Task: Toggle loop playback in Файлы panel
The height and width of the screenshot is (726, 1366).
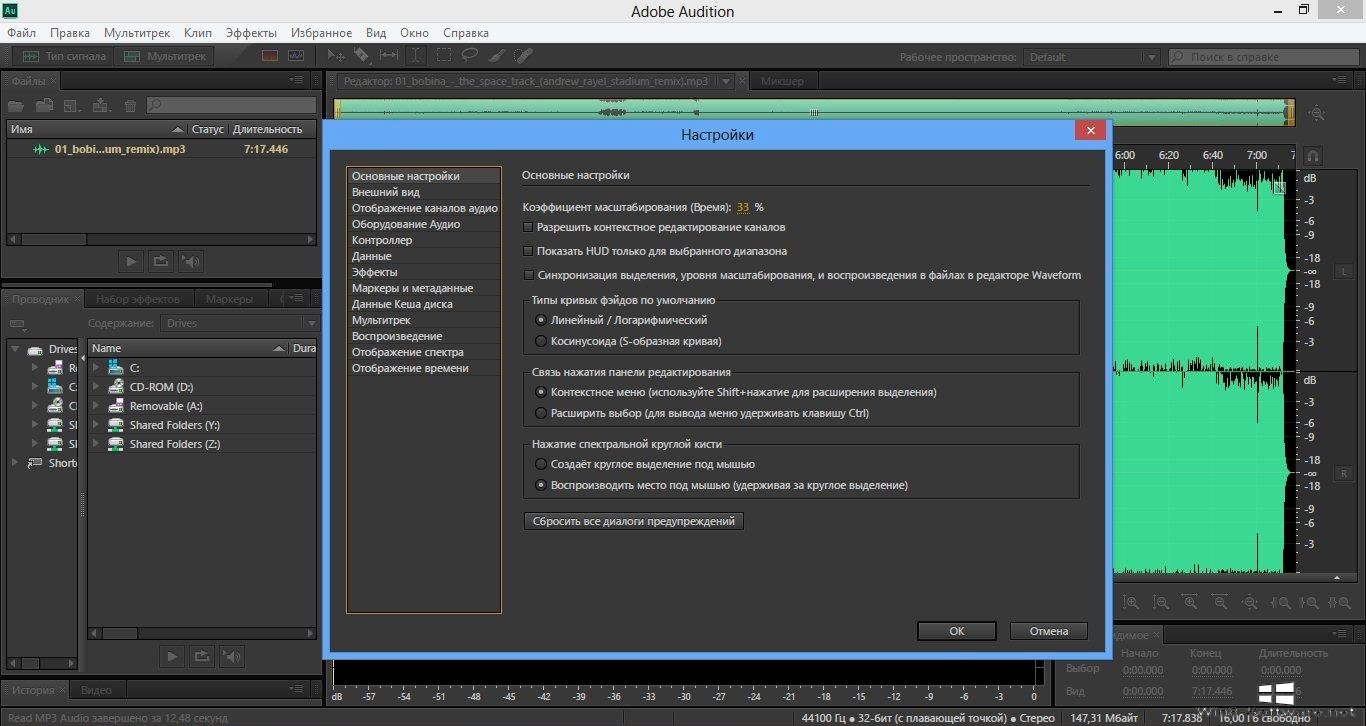Action: click(x=160, y=262)
